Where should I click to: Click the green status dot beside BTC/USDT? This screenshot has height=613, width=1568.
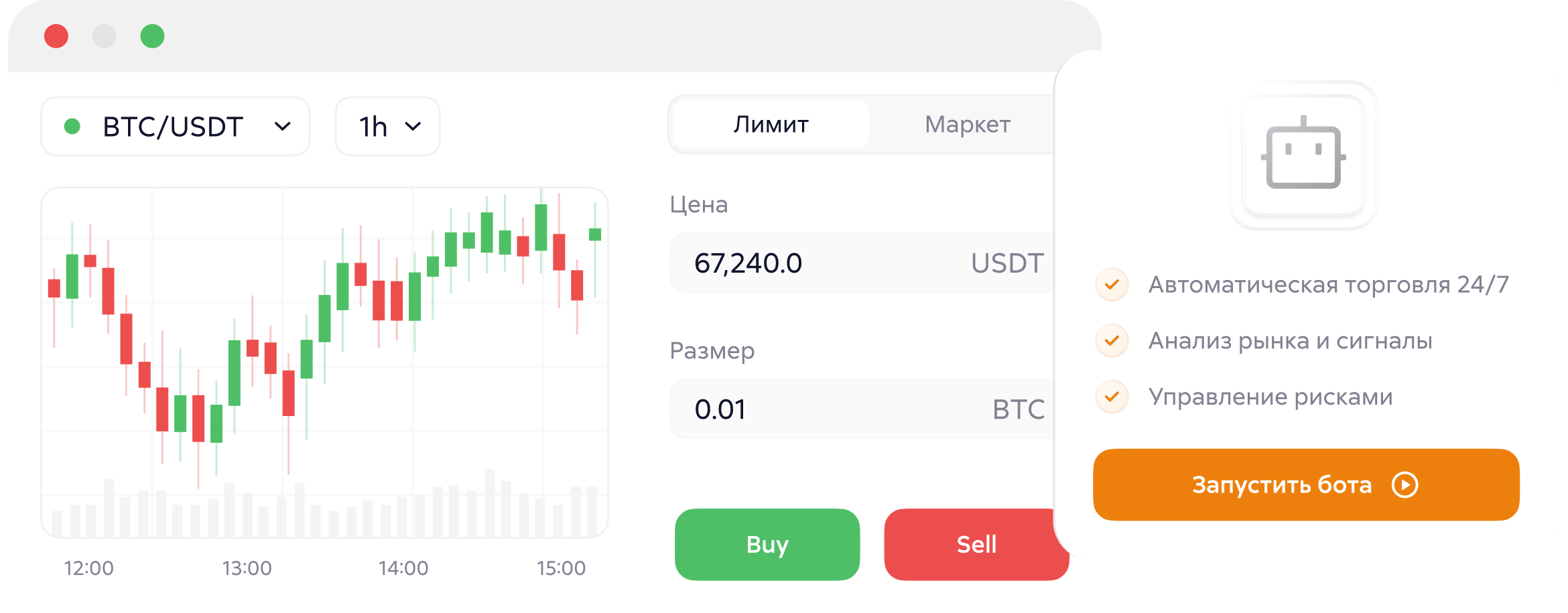pos(72,126)
